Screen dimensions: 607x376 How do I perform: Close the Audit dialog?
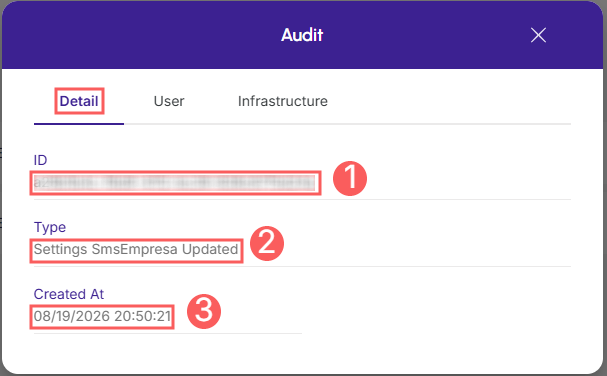tap(538, 35)
